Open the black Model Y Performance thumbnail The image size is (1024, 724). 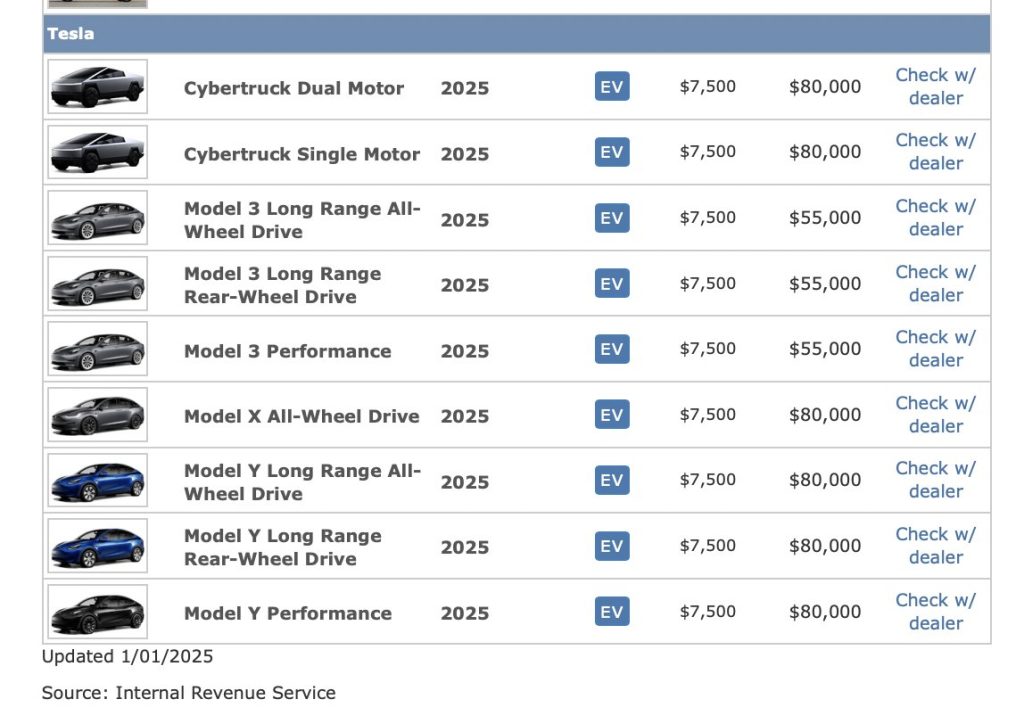tap(97, 612)
